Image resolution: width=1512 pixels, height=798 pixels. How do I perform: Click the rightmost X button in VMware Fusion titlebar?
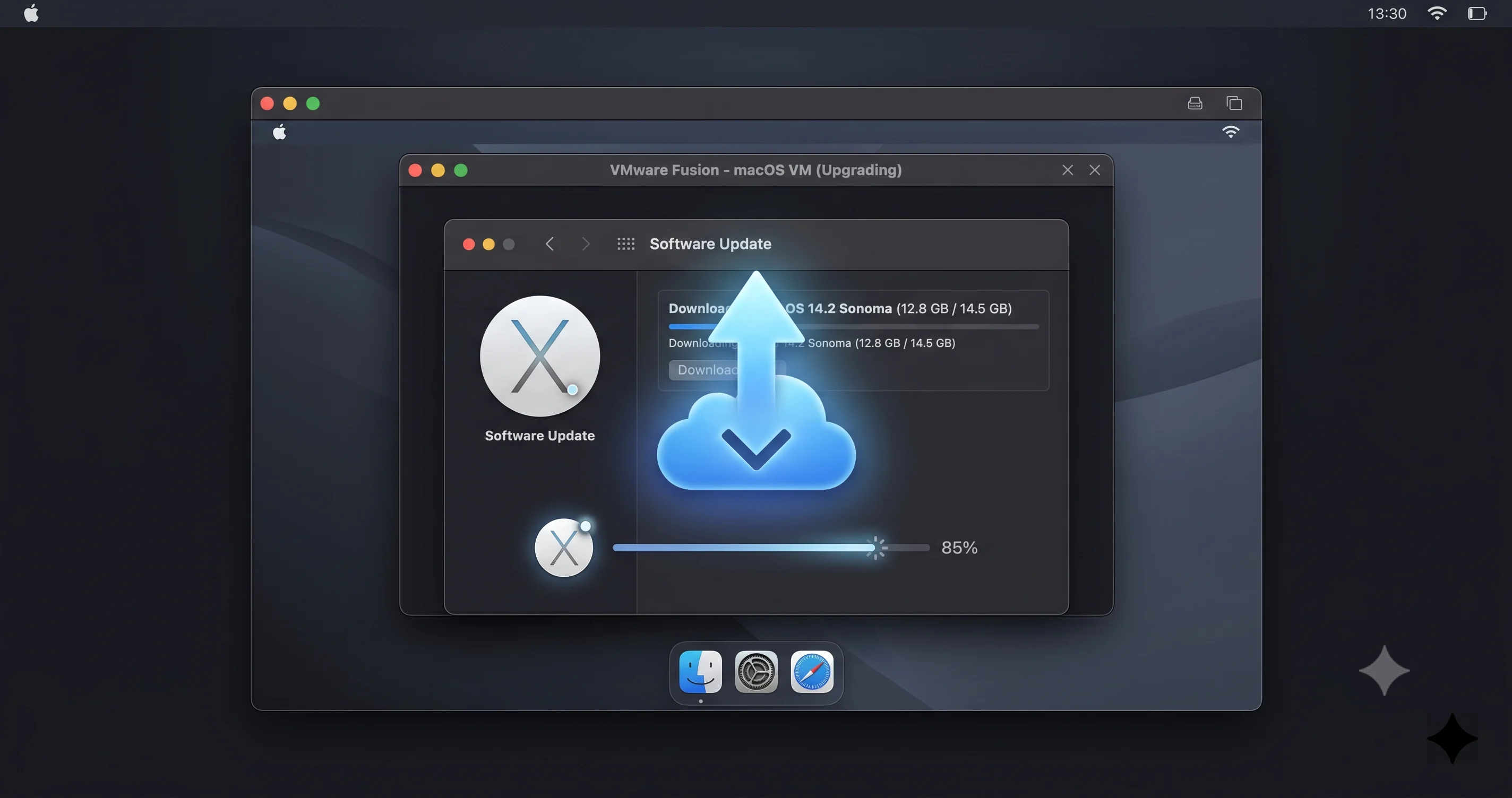pos(1095,170)
